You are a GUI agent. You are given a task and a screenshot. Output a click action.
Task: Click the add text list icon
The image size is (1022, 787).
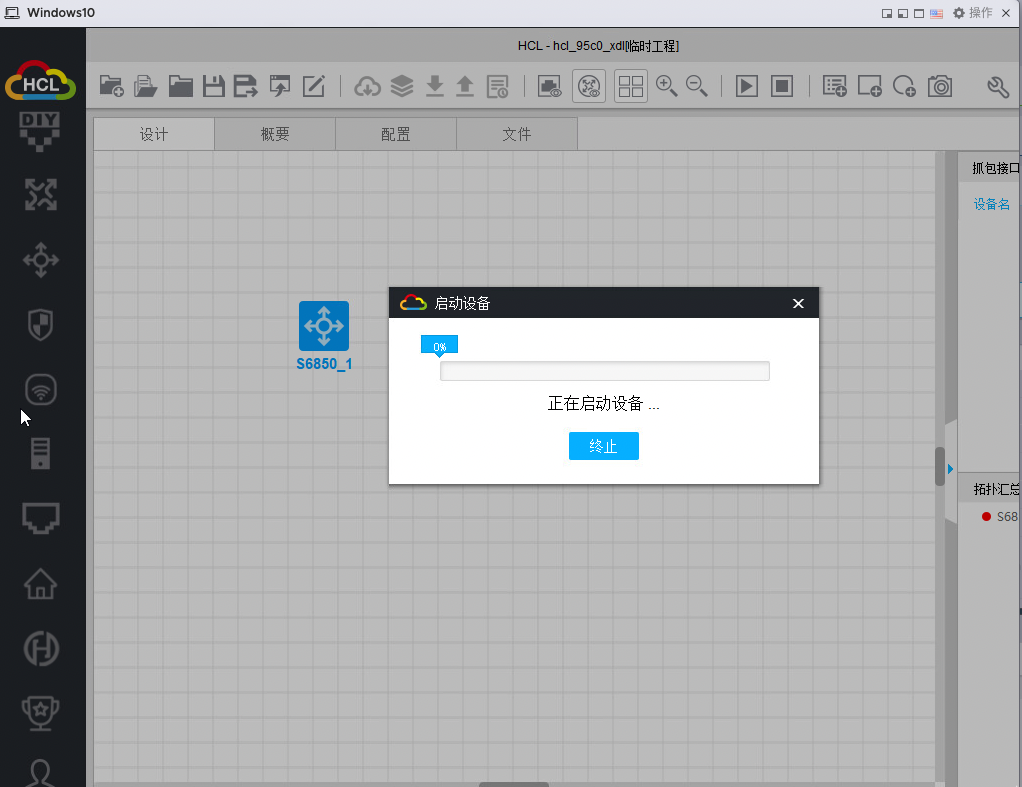[x=835, y=86]
